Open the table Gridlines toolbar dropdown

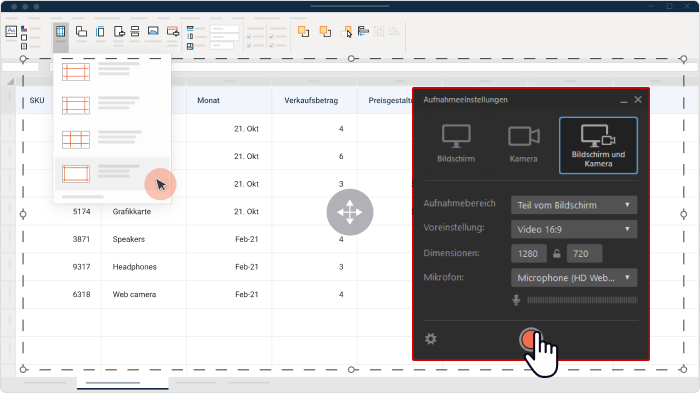pos(61,32)
